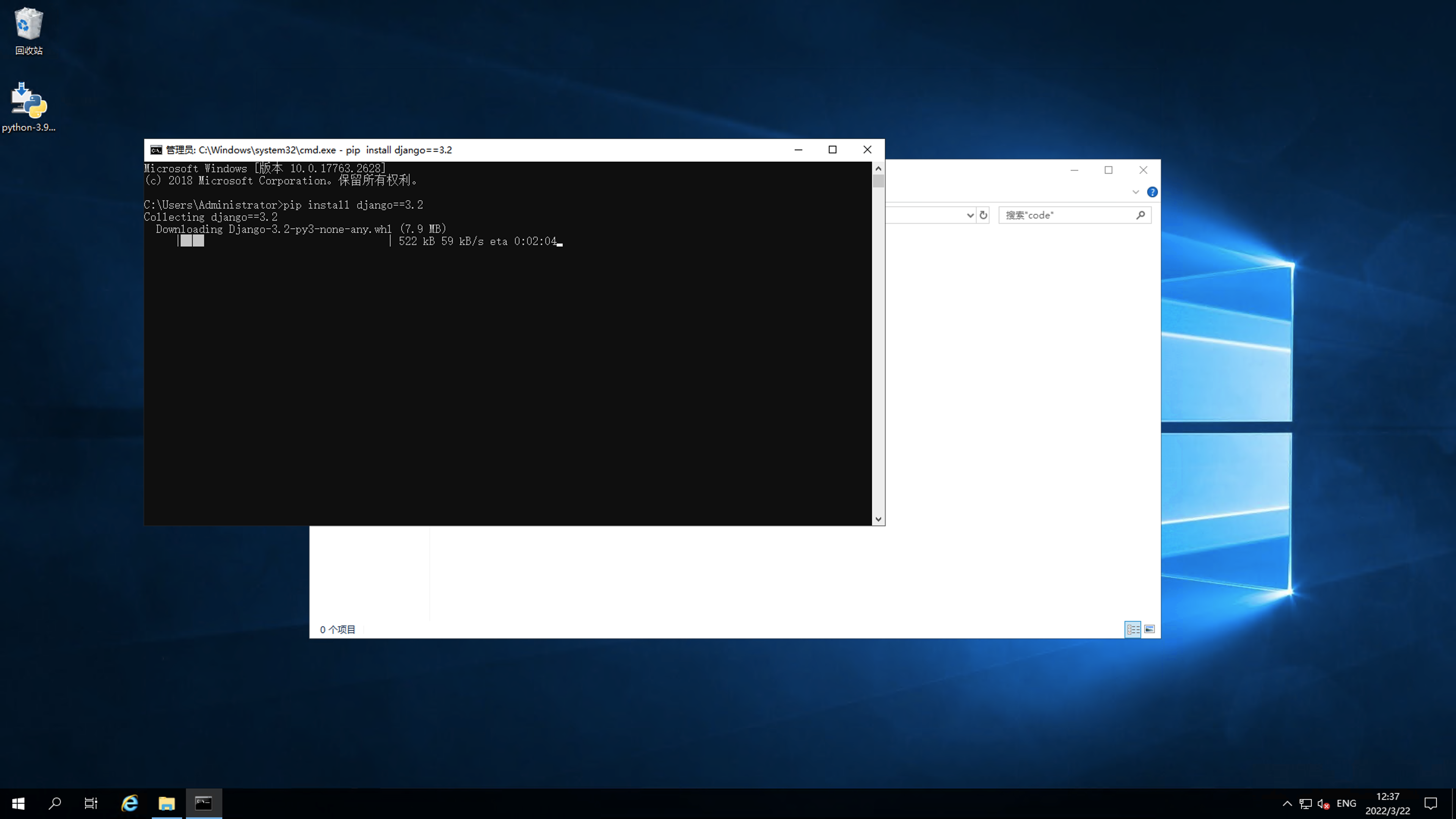Click the cmd window title bar icon

click(x=156, y=150)
